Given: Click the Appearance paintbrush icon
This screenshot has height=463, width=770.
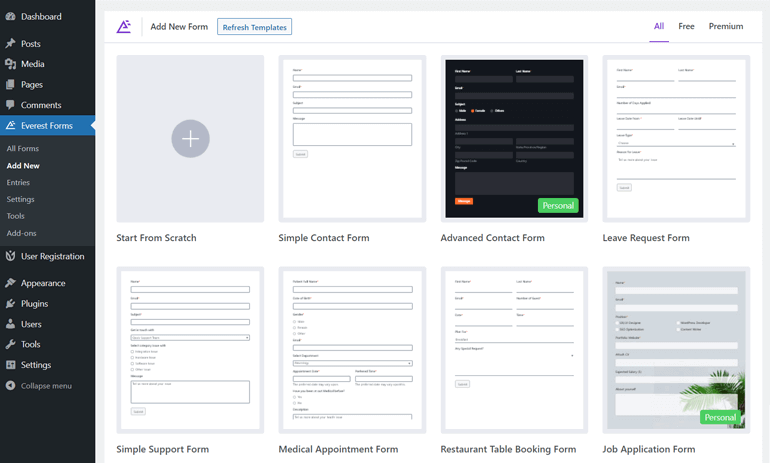Looking at the screenshot, I should coord(10,283).
